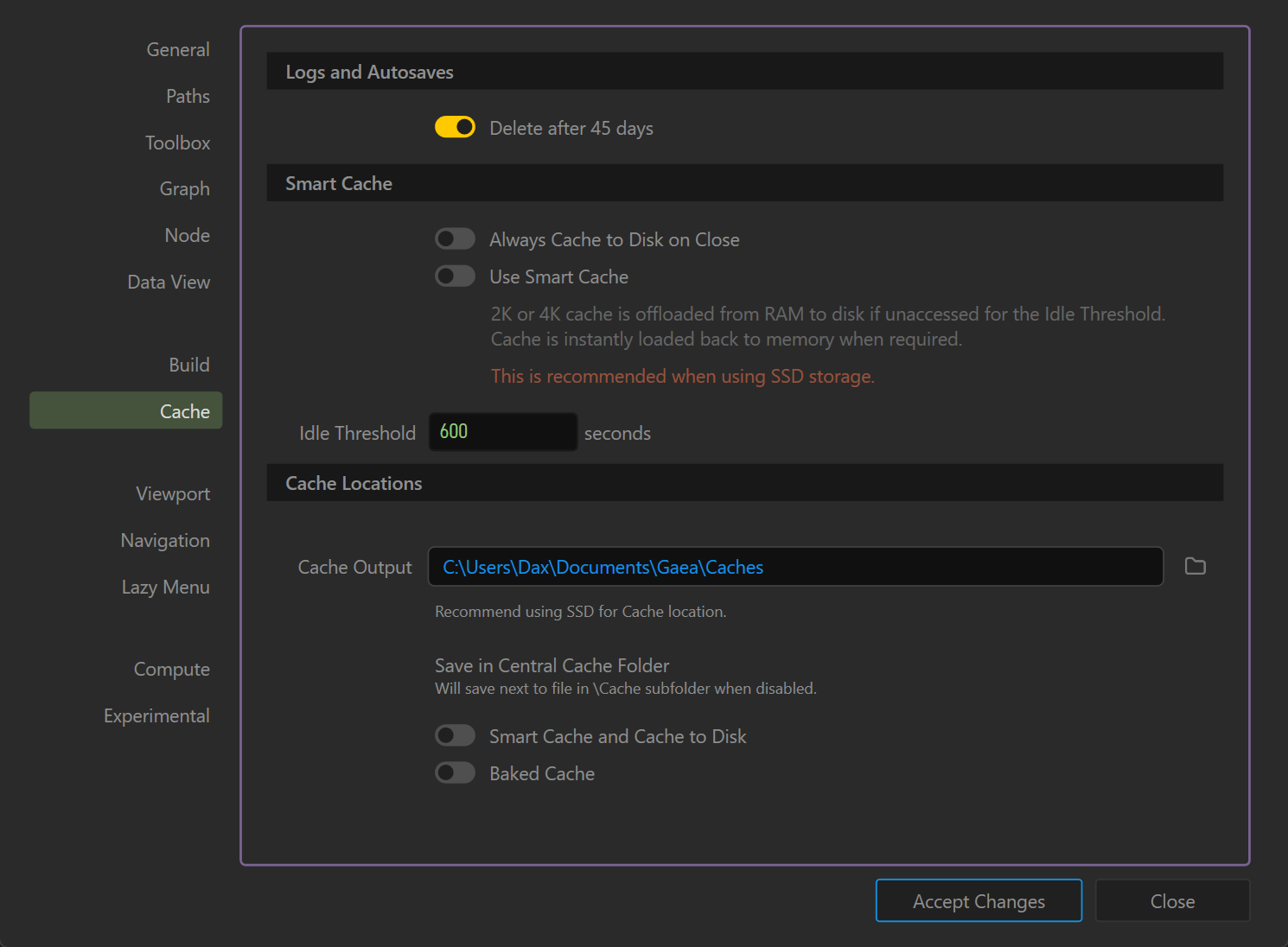Open the Experimental settings section
The image size is (1288, 947).
[156, 716]
